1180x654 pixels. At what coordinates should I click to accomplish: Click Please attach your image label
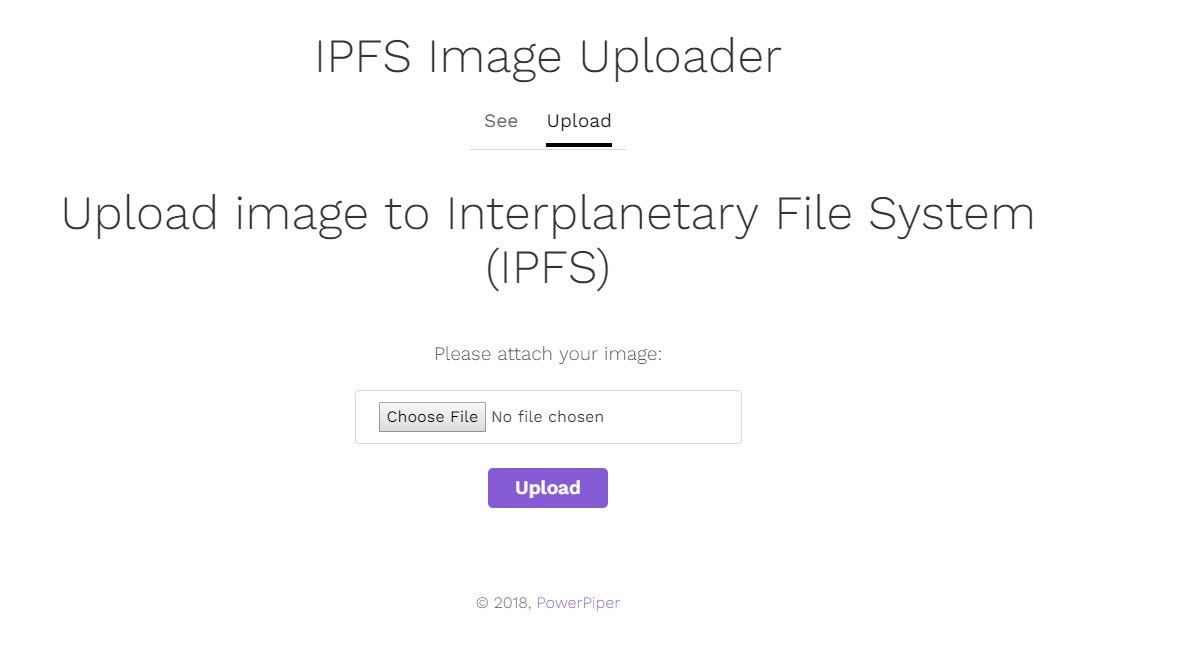[548, 353]
